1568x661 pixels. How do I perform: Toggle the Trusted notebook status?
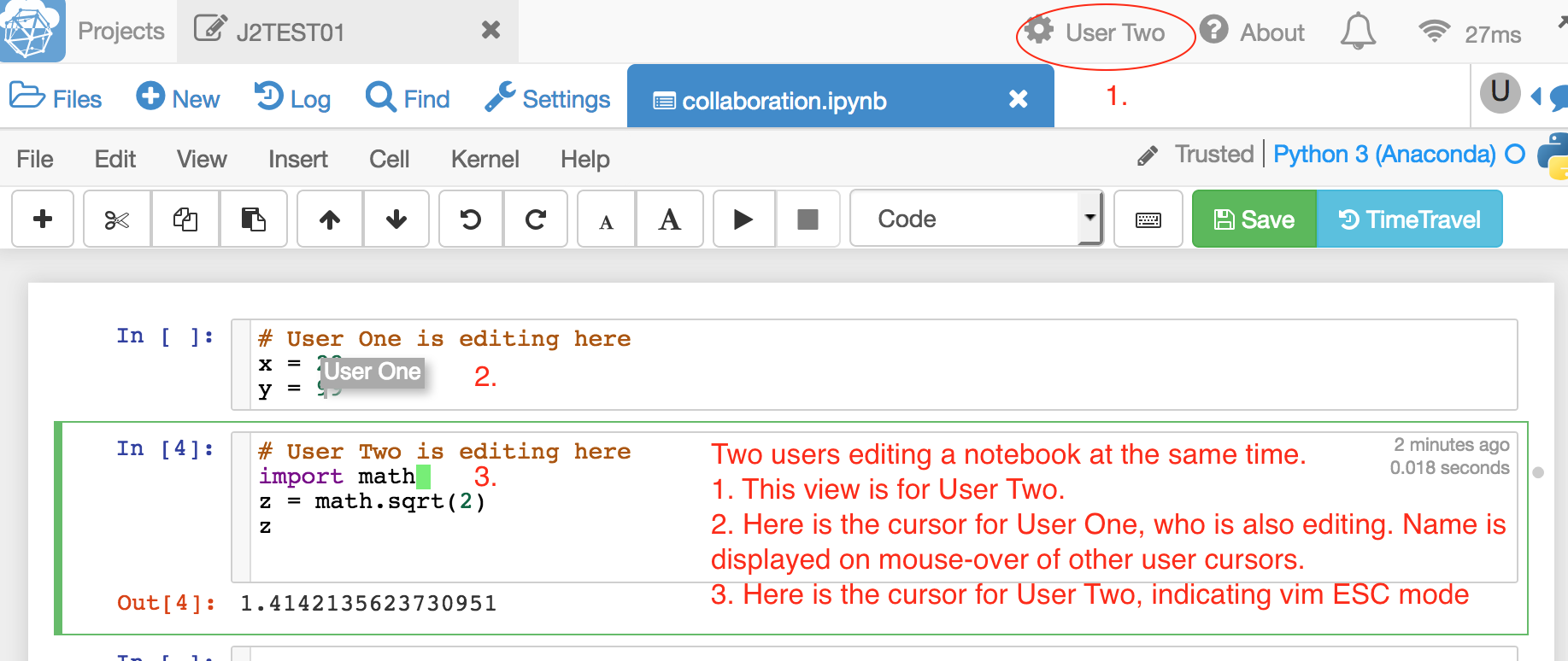1213,155
